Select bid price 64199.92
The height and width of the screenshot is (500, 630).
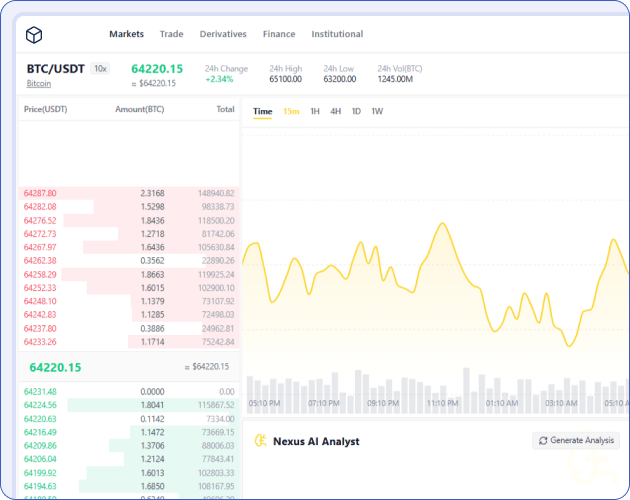(40, 473)
